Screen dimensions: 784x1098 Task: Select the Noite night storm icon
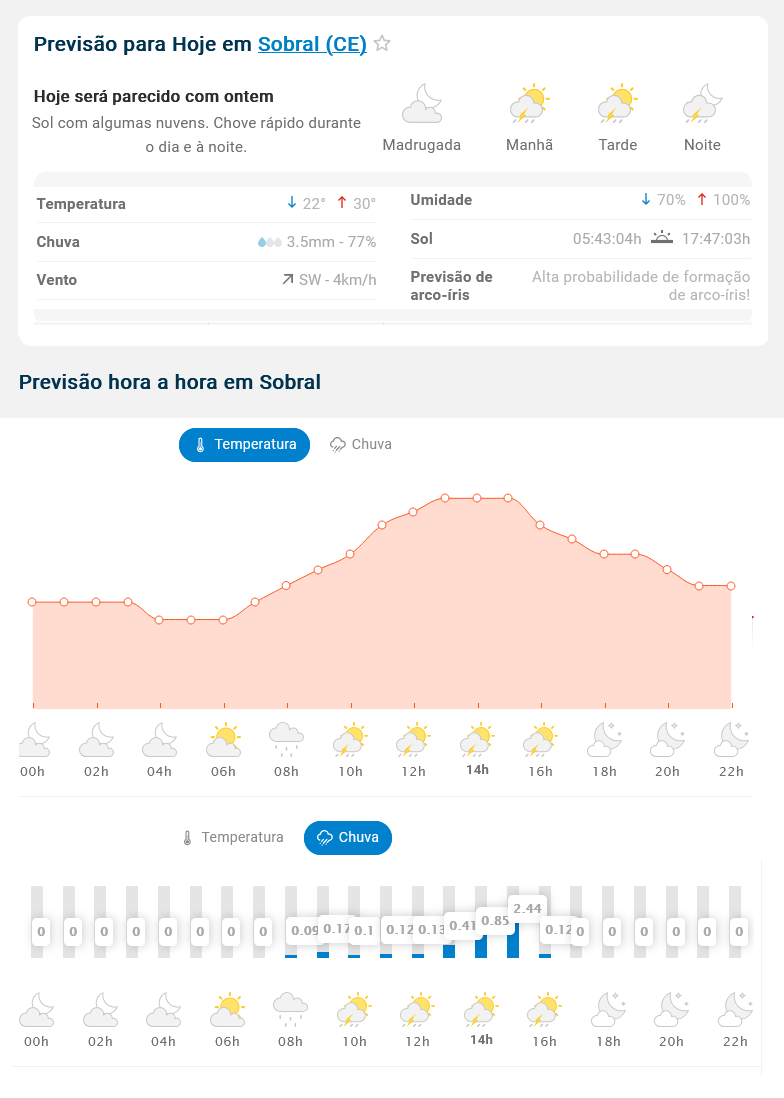pyautogui.click(x=702, y=104)
